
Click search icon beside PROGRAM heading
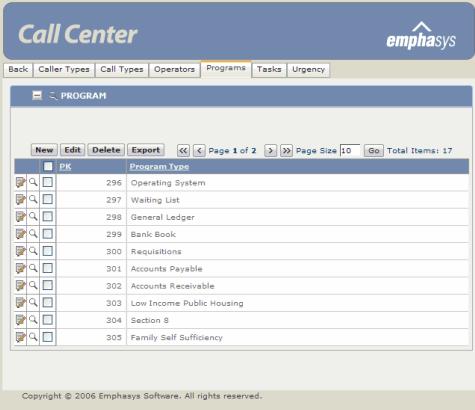click(x=53, y=96)
